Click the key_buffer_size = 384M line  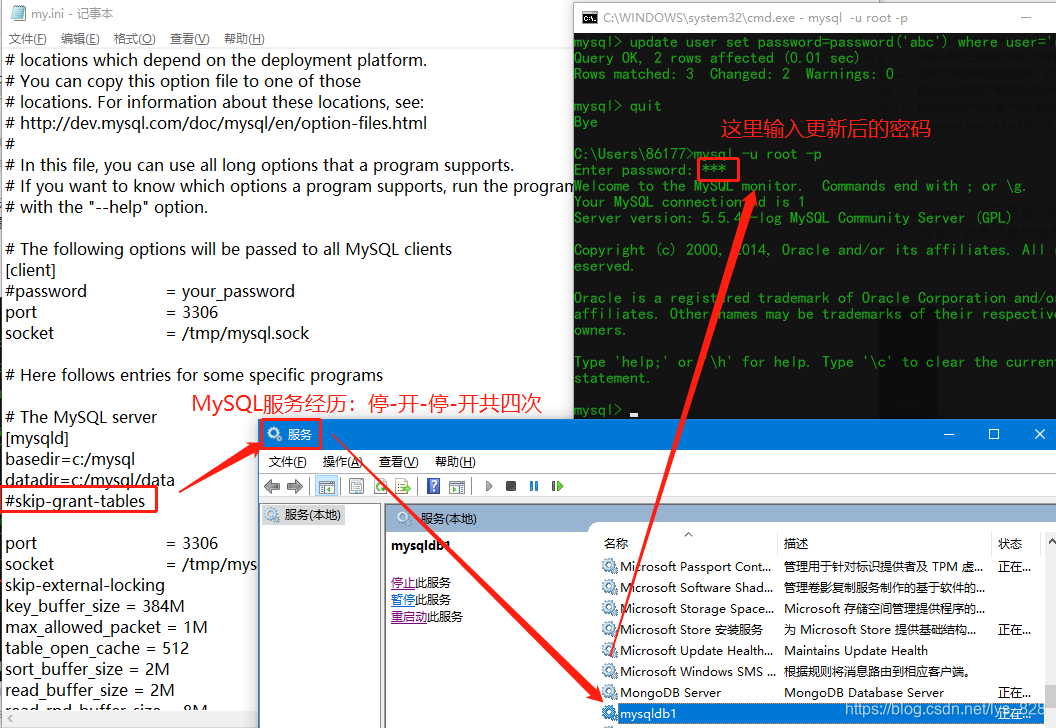(x=95, y=606)
